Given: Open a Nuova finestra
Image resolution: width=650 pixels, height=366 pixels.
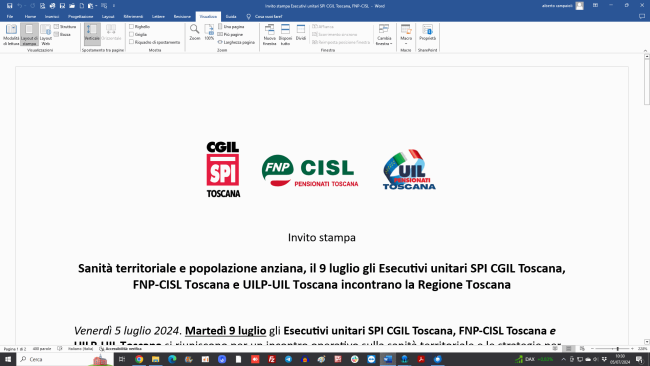Looking at the screenshot, I should [x=269, y=34].
